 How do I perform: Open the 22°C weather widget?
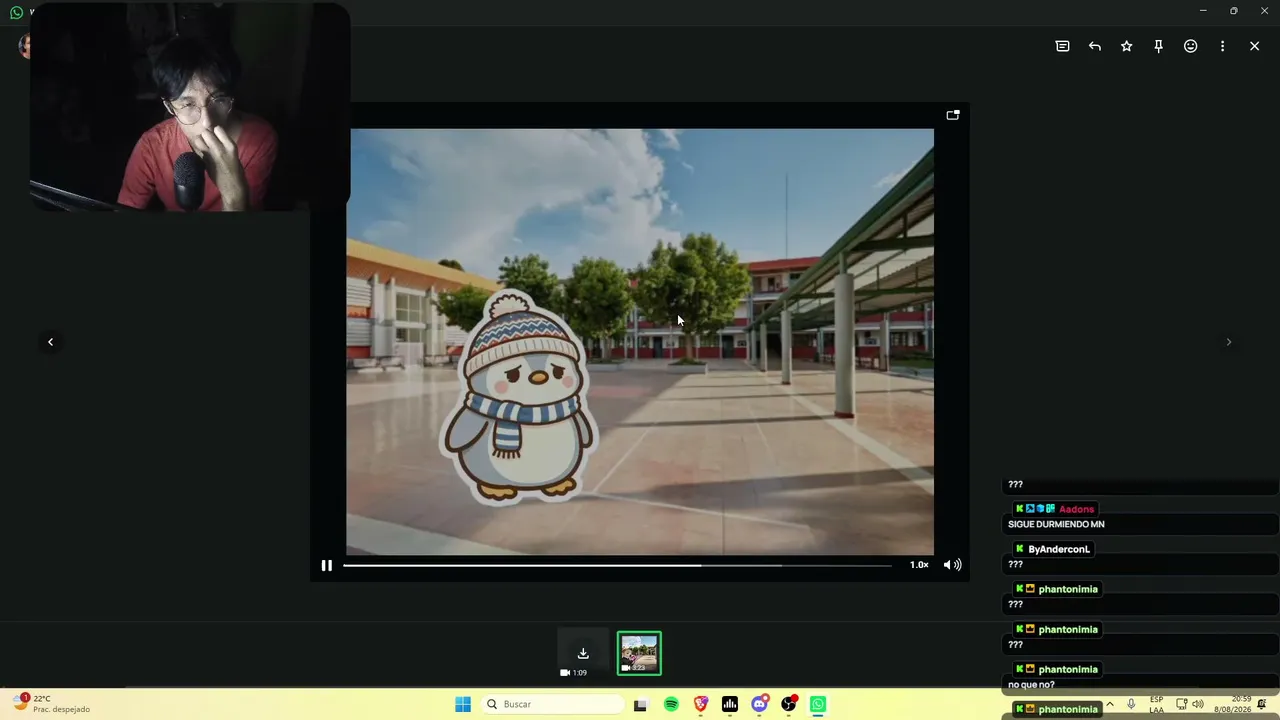click(x=51, y=704)
